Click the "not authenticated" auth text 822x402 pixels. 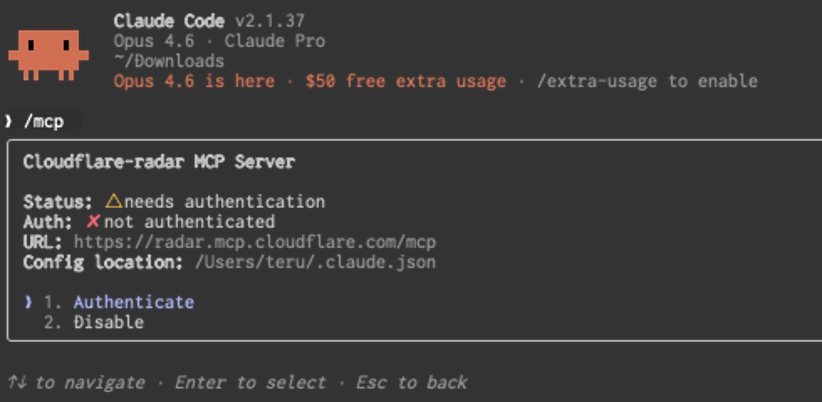(189, 221)
